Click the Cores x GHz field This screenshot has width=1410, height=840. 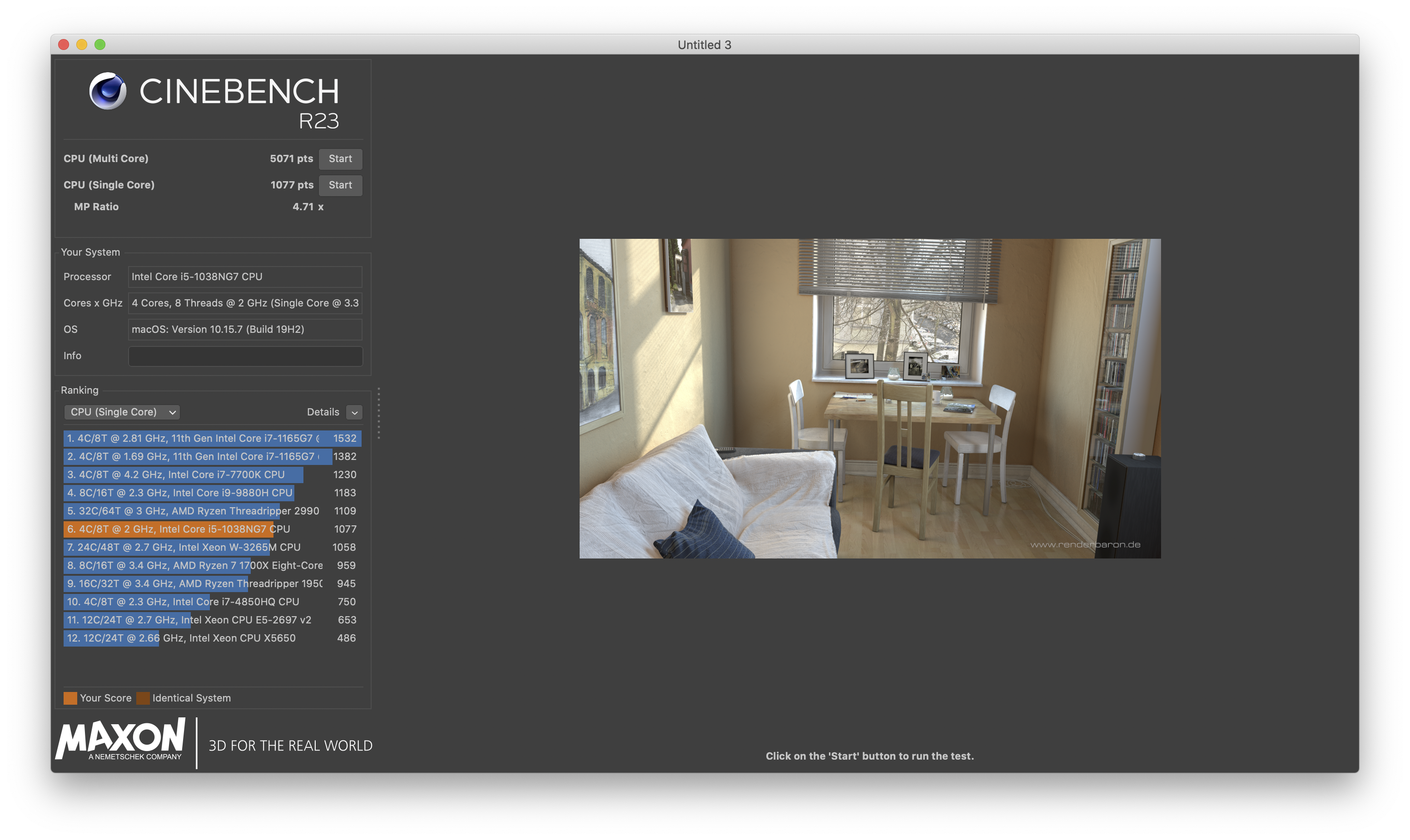click(245, 303)
